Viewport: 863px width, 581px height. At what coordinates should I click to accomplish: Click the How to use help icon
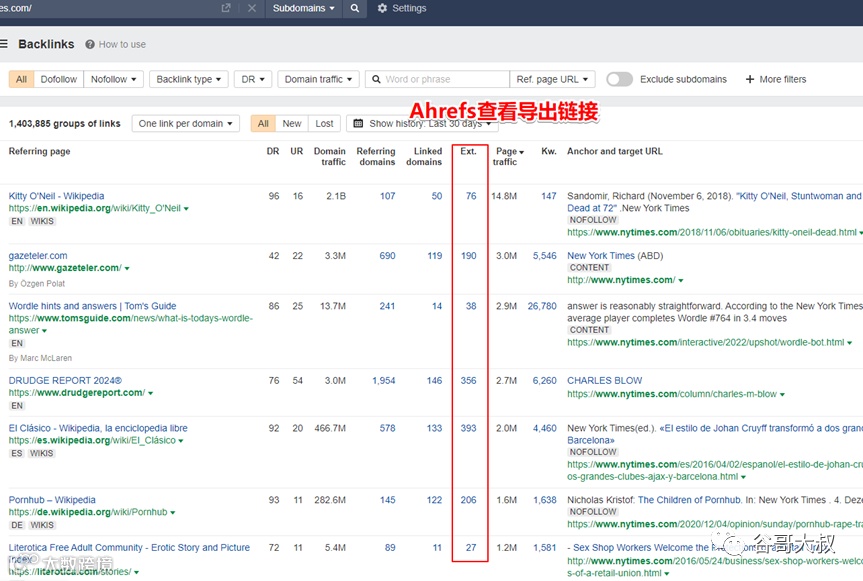(x=90, y=45)
